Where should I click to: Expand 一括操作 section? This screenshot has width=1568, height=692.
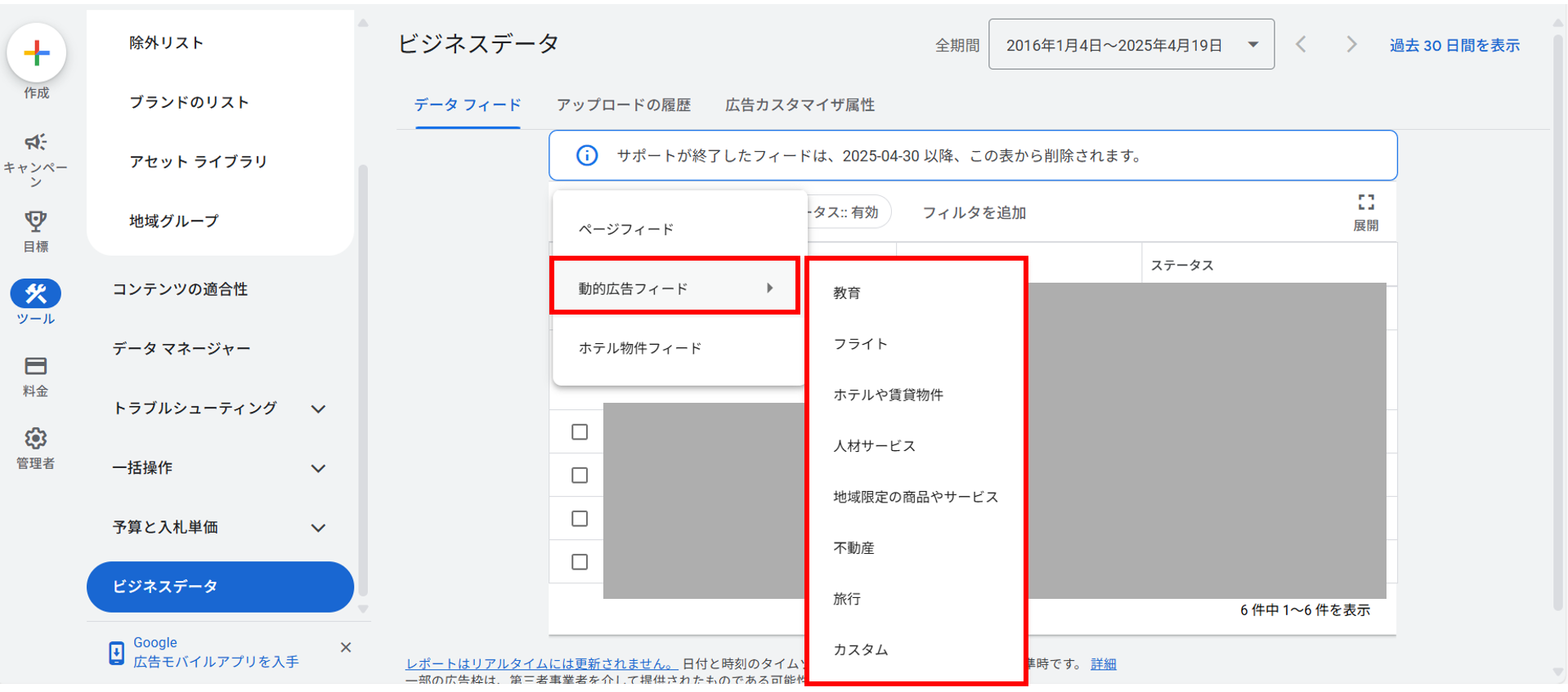point(319,468)
